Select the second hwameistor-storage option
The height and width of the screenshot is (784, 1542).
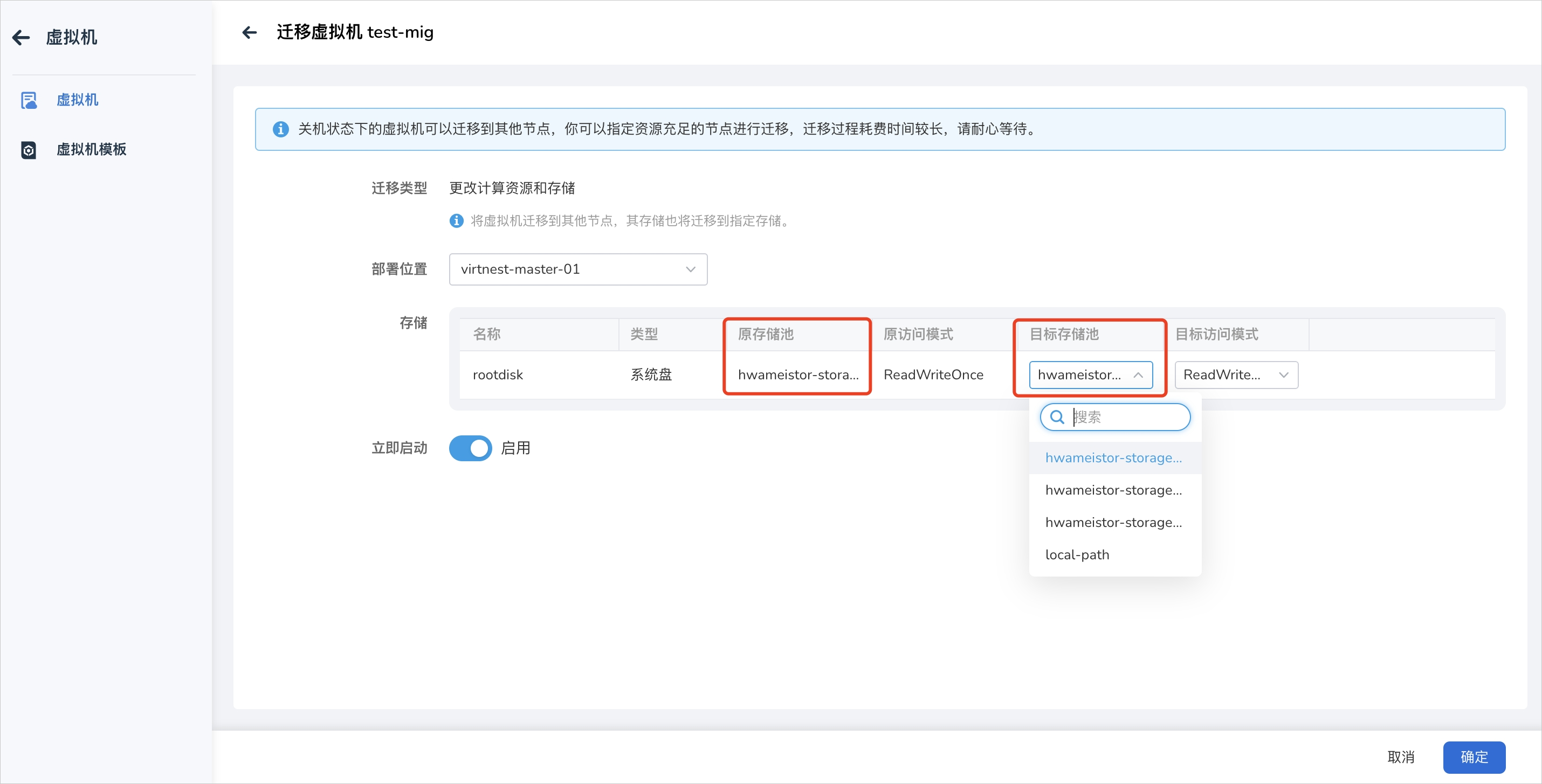click(x=1114, y=490)
